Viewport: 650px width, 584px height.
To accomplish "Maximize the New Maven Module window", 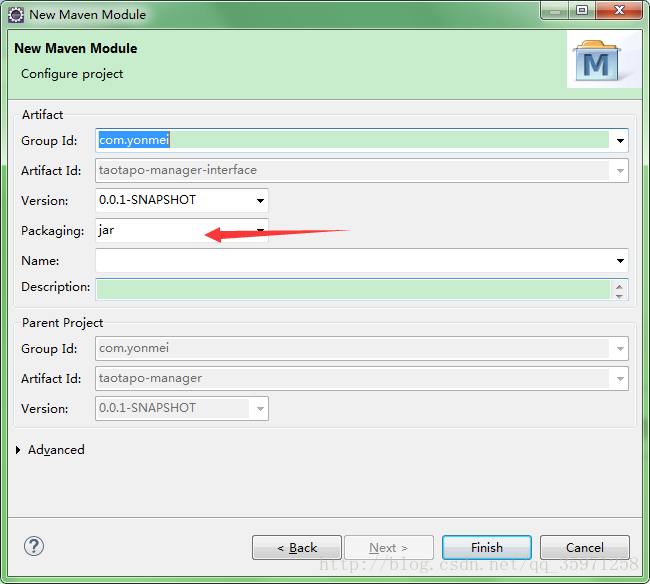I will pos(582,11).
